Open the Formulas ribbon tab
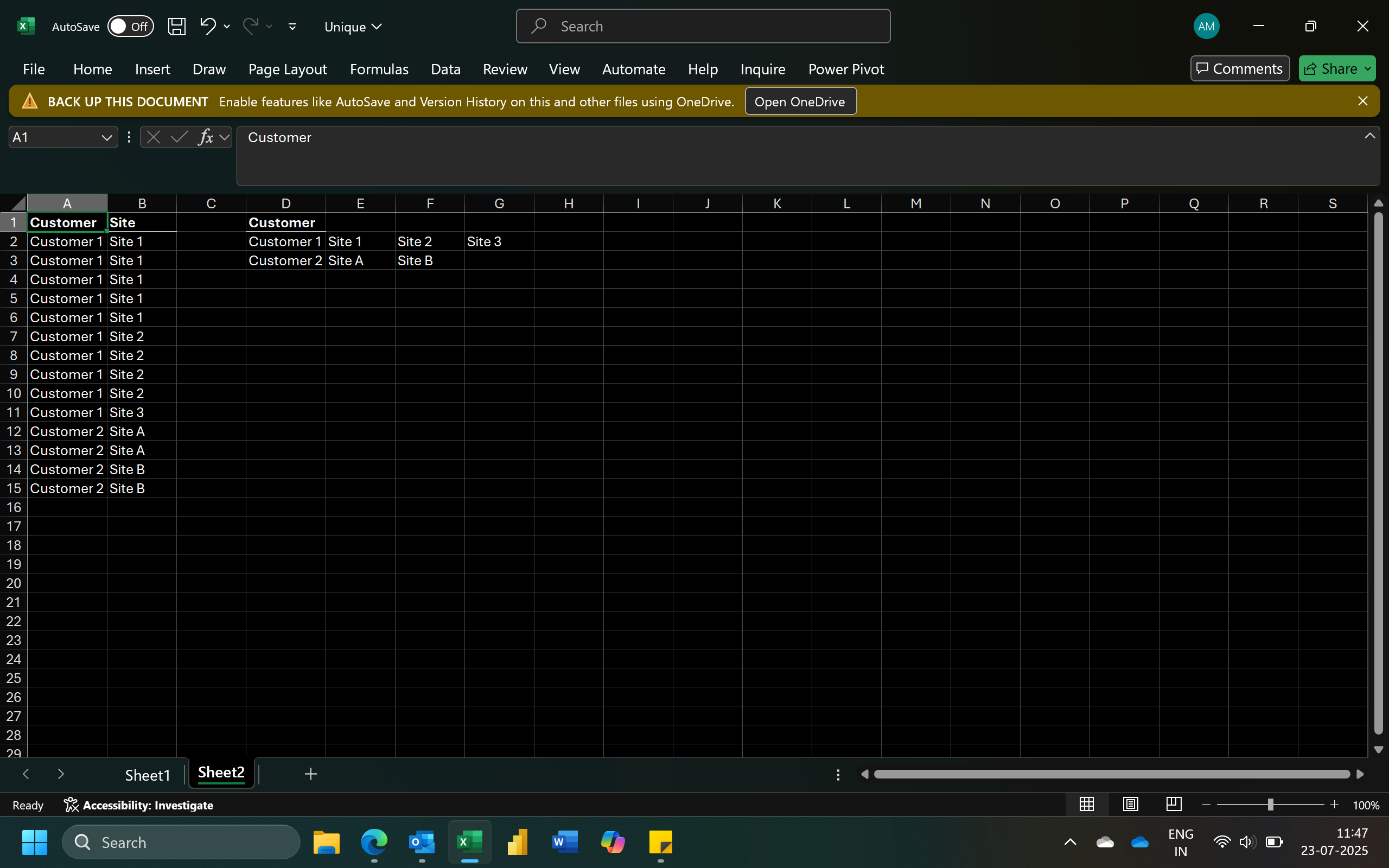The height and width of the screenshot is (868, 1389). (379, 69)
